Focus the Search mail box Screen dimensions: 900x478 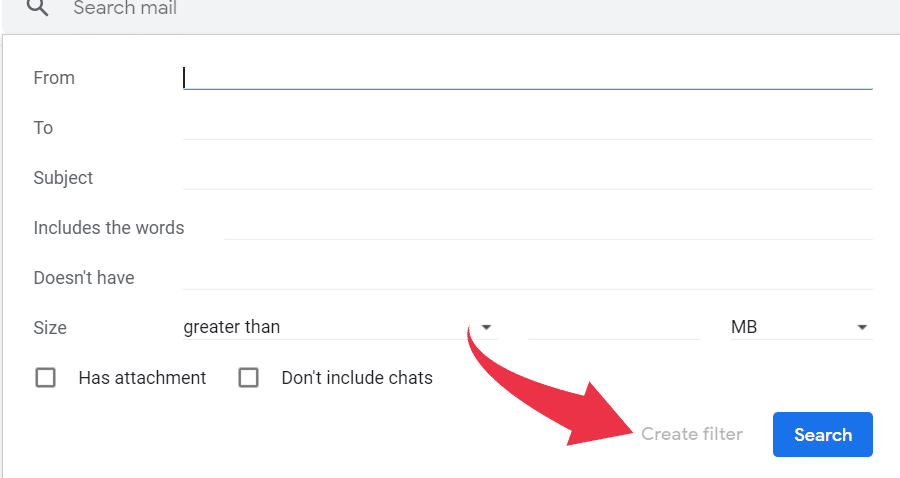459,8
